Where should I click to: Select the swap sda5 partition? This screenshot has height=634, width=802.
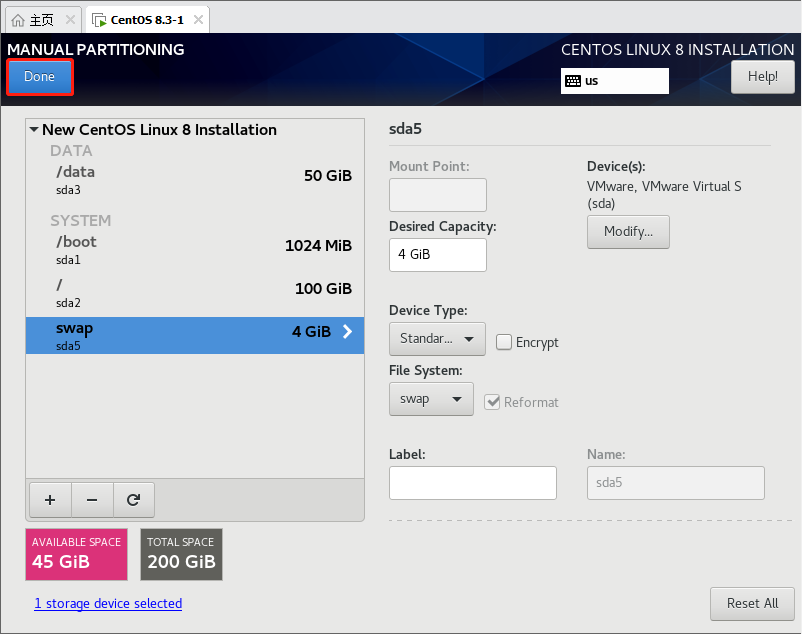(195, 335)
